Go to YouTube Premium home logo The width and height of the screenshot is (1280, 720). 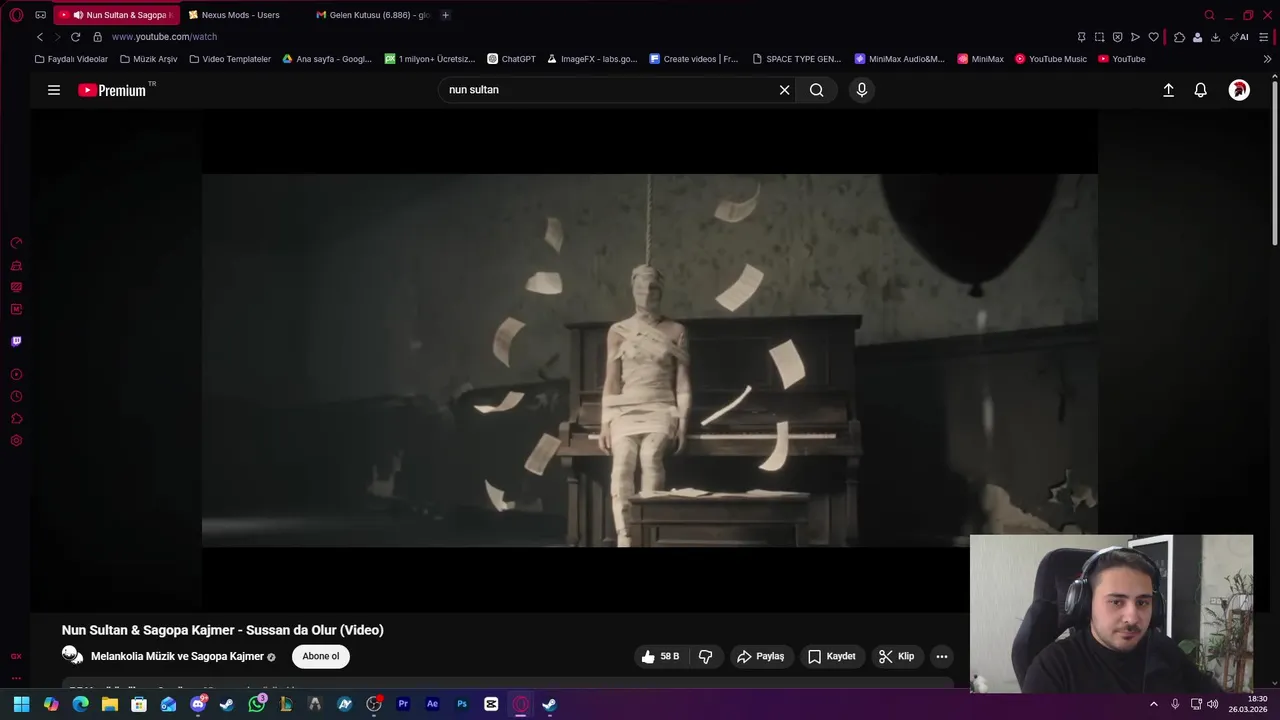click(x=113, y=90)
